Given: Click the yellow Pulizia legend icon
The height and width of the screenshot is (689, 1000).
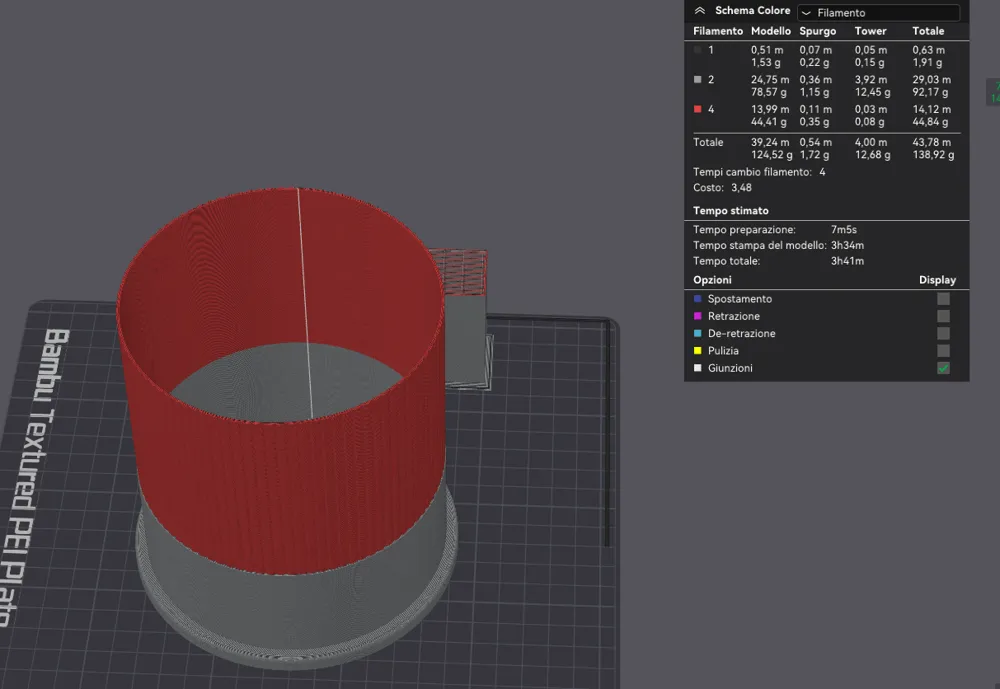Looking at the screenshot, I should pos(697,350).
